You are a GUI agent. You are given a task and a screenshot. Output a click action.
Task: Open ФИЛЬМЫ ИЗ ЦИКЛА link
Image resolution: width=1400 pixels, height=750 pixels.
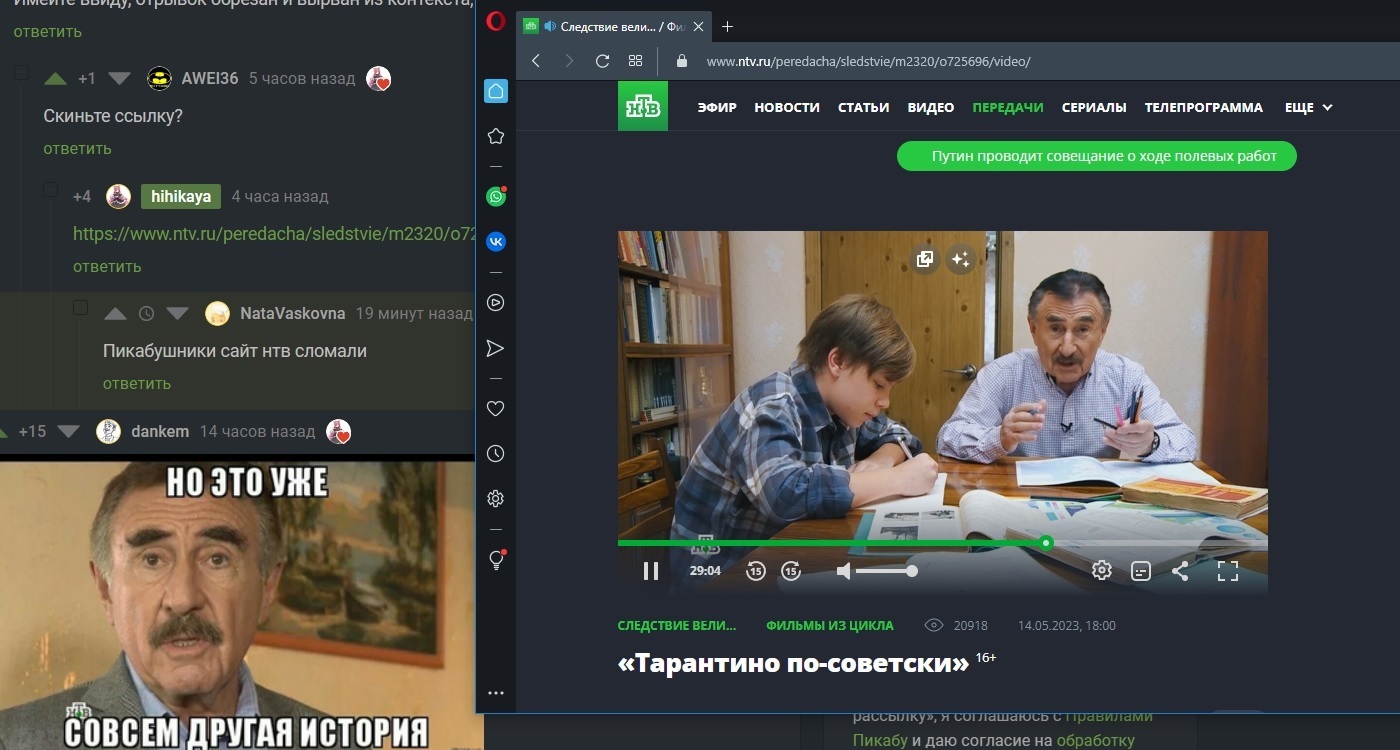pyautogui.click(x=830, y=625)
